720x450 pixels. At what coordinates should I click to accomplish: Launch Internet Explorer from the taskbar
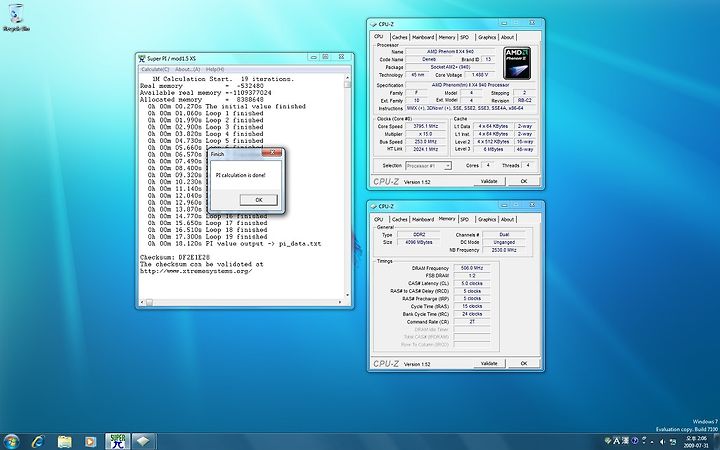pos(38,442)
